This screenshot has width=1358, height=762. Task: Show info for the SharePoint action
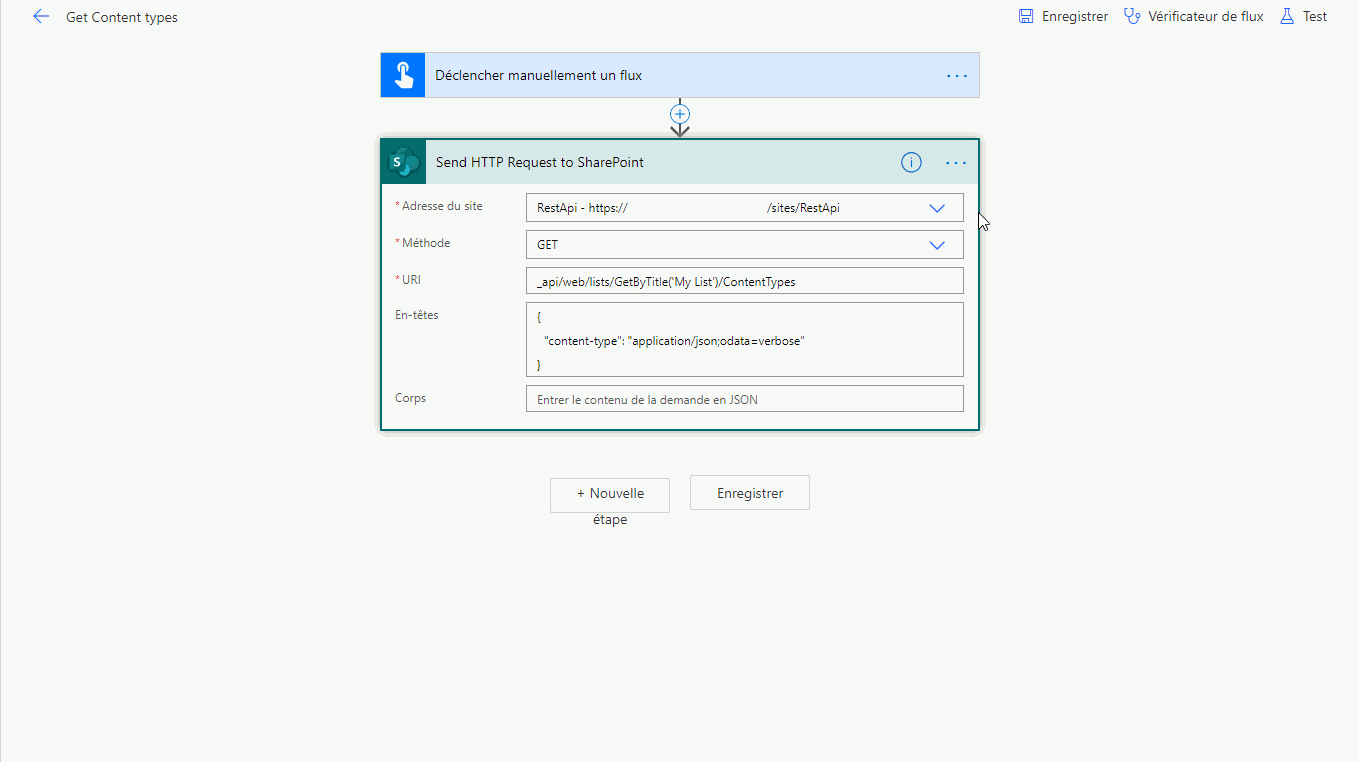click(911, 162)
